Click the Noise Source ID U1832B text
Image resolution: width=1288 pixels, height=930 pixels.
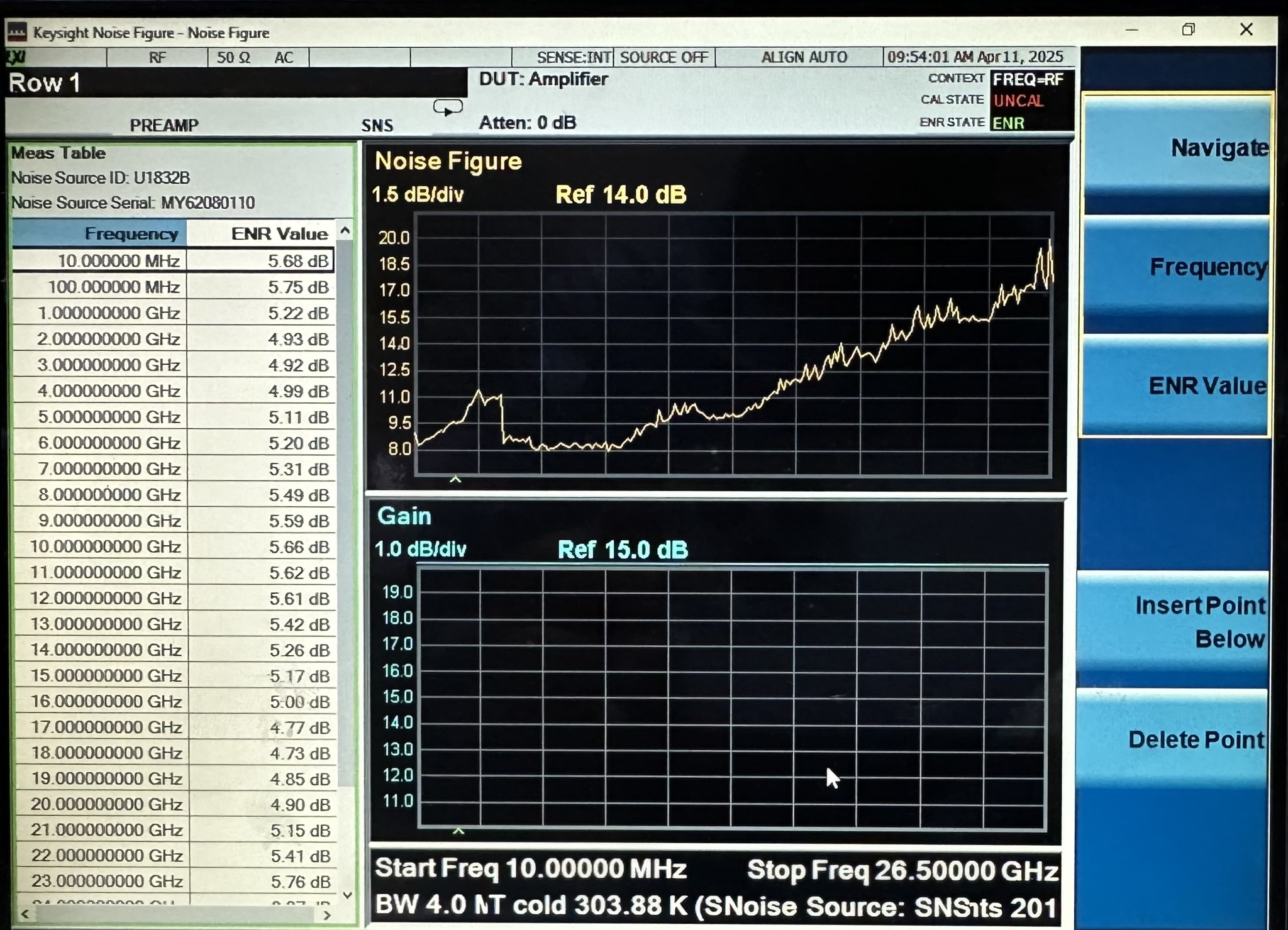tap(101, 178)
